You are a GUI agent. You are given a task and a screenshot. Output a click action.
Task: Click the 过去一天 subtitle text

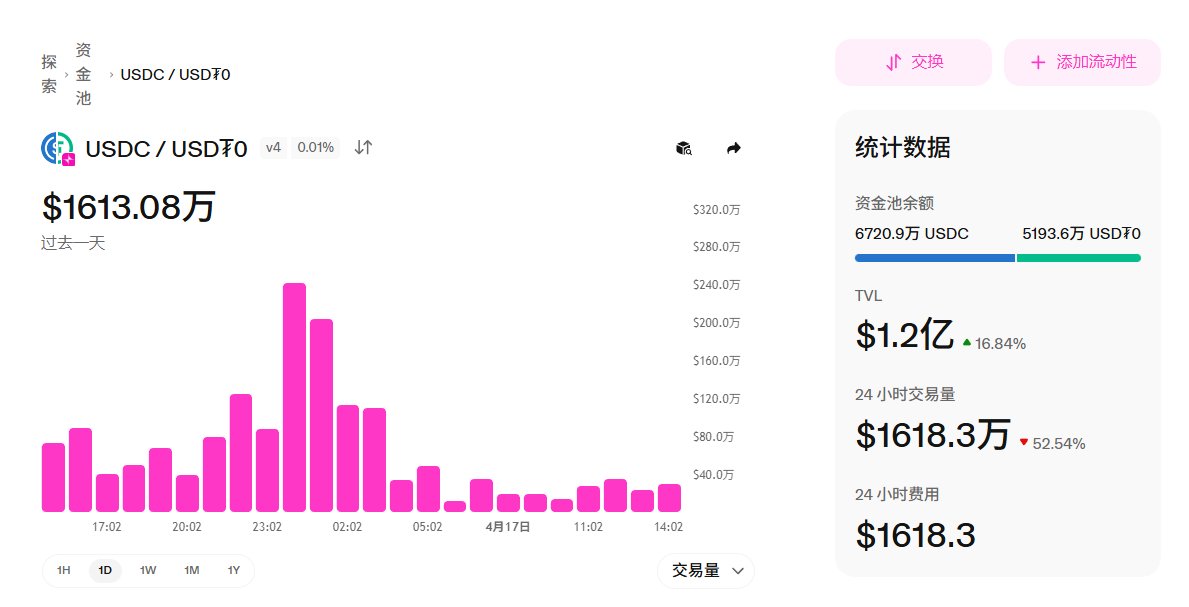[x=73, y=244]
